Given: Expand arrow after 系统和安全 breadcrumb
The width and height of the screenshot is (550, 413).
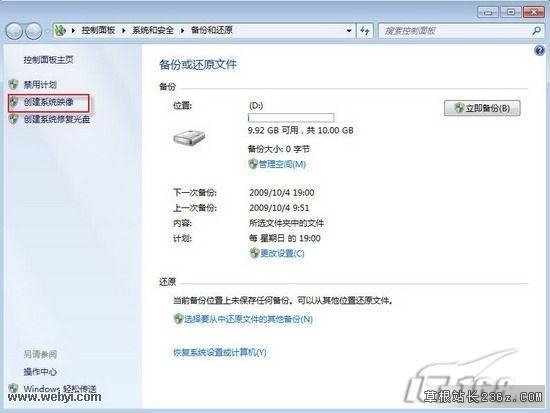Looking at the screenshot, I should point(182,31).
